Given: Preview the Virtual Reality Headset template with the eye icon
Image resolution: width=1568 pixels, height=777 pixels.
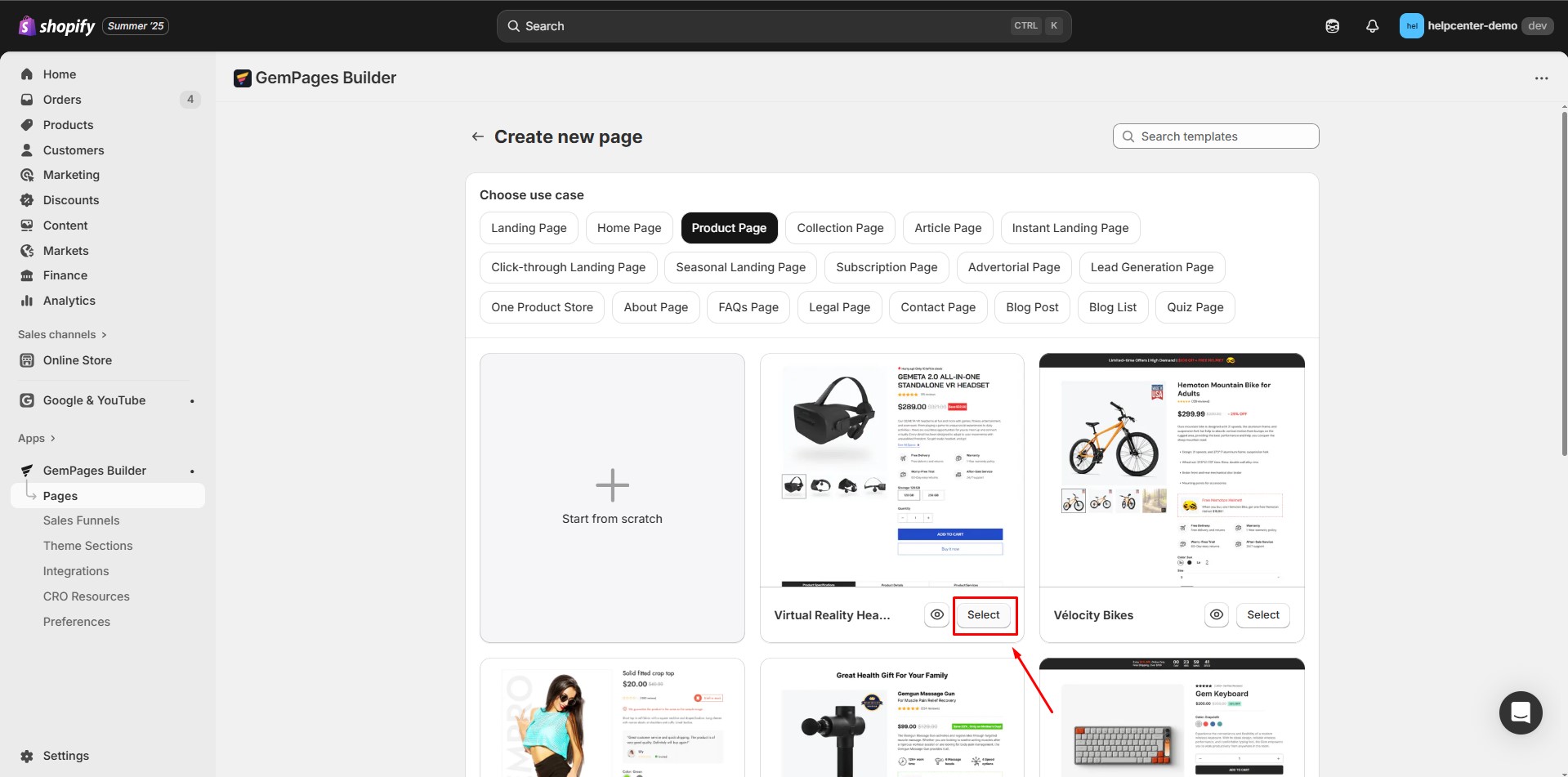Looking at the screenshot, I should pyautogui.click(x=936, y=614).
